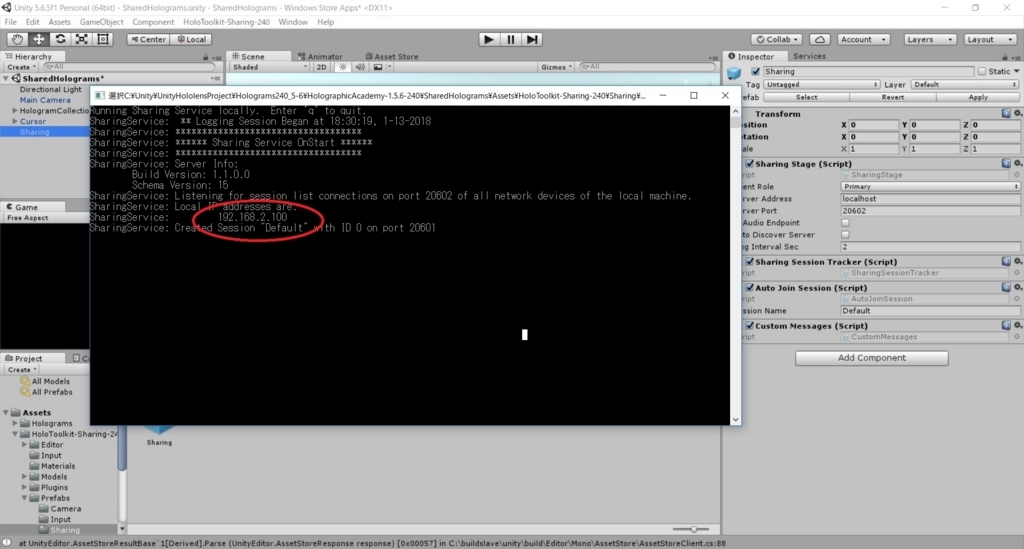Toggle the Sharing object active checkbox
This screenshot has width=1024, height=549.
[756, 71]
